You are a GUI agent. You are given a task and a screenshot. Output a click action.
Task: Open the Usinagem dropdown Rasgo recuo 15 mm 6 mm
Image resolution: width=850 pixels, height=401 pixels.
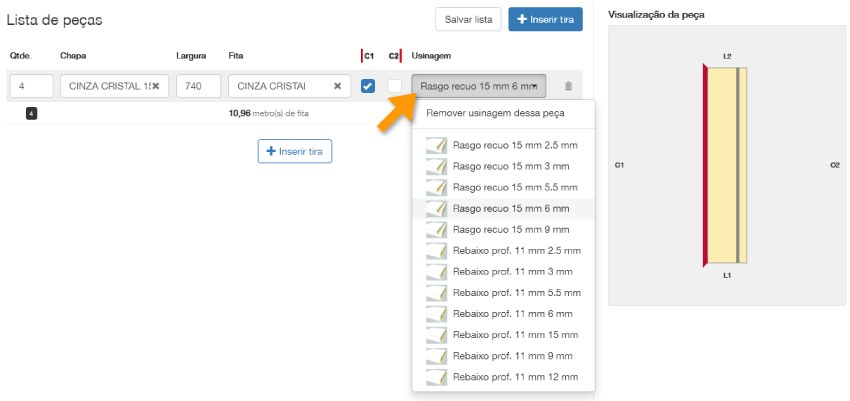[479, 86]
